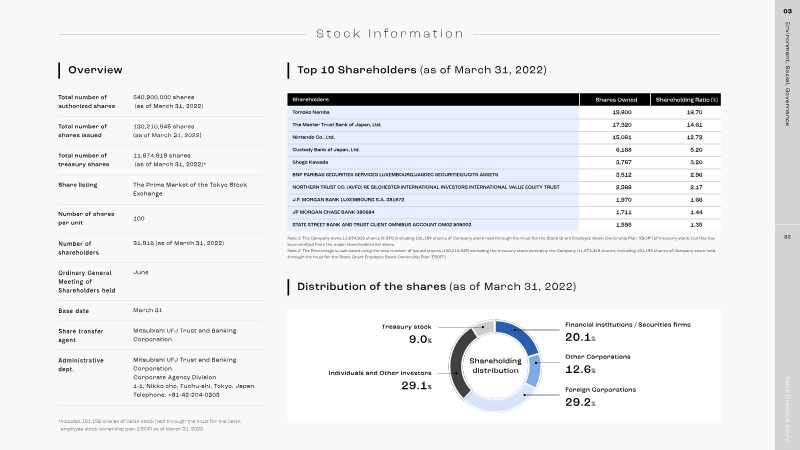
Task: Click the Shares Owned column header
Action: pyautogui.click(x=615, y=99)
